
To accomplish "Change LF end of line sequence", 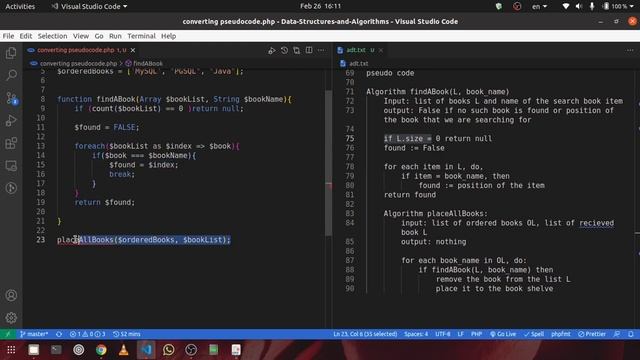I will (x=460, y=334).
